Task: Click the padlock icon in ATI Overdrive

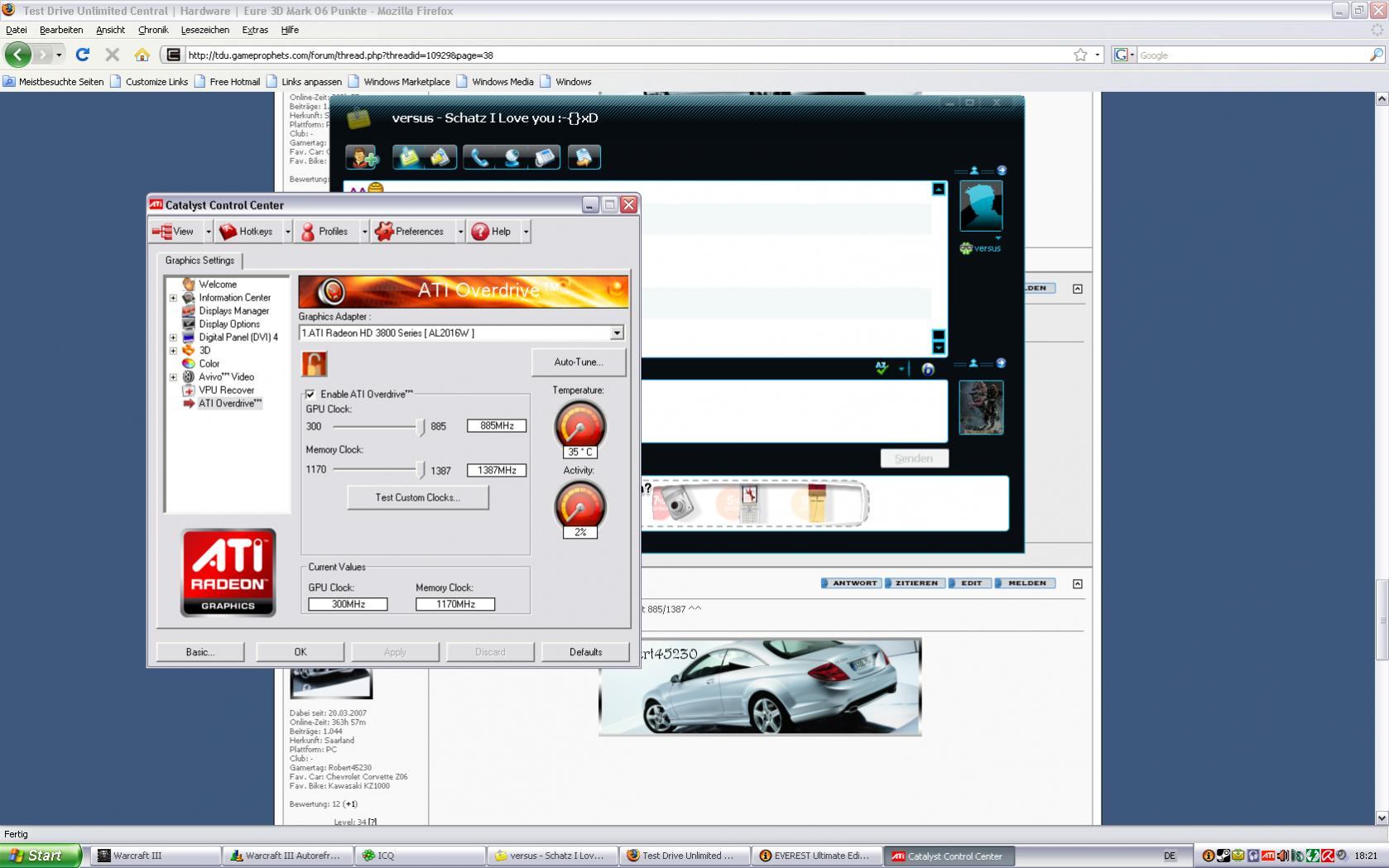Action: pos(315,364)
